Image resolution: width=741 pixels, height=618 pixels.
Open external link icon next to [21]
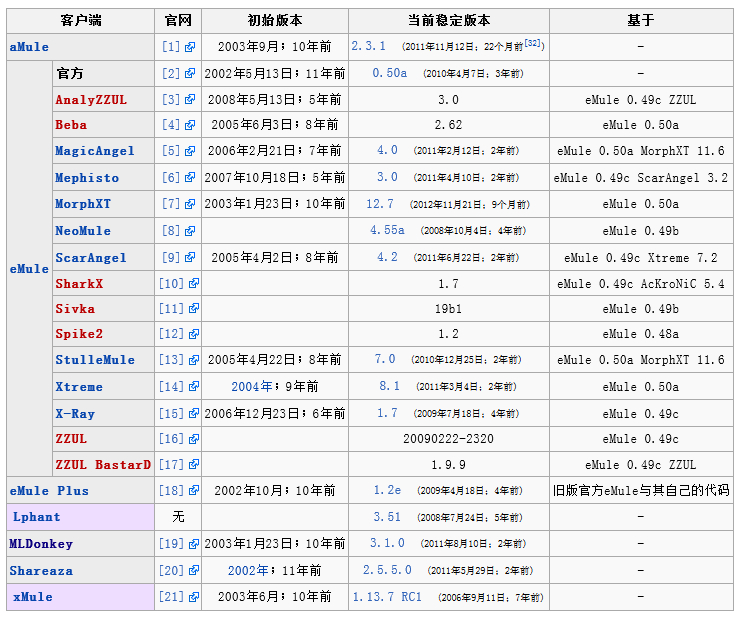[194, 597]
